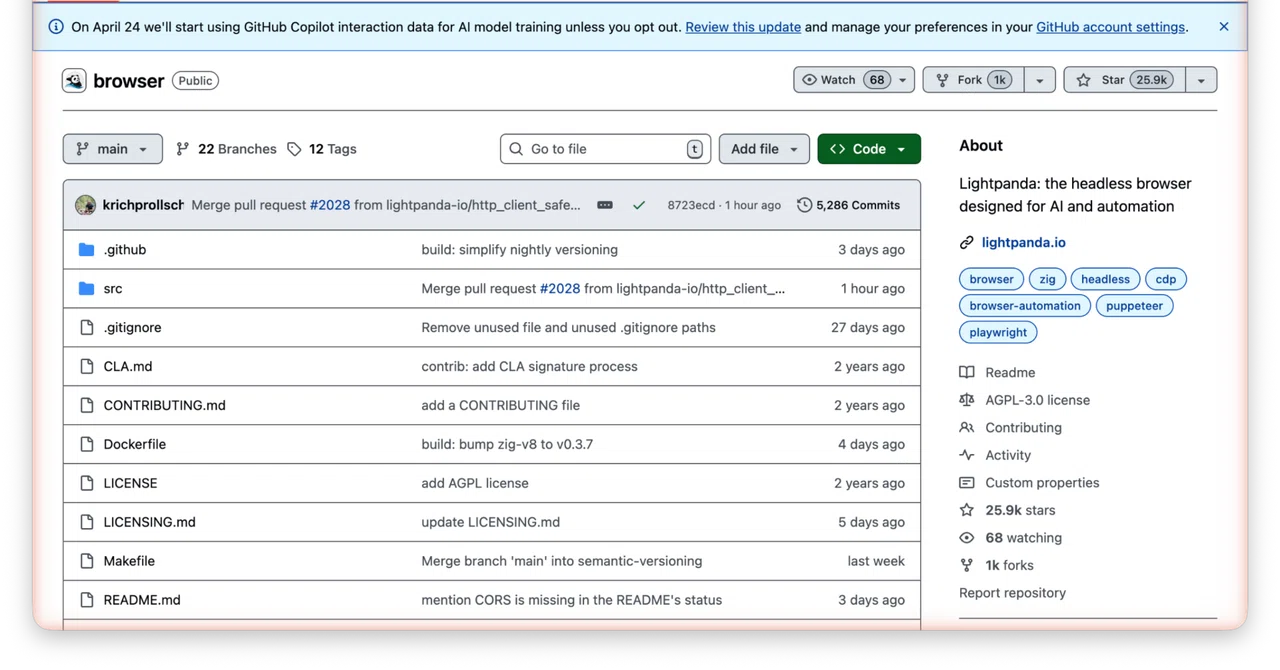
Task: Click the tag icon beside 12 Tags
Action: click(x=294, y=149)
